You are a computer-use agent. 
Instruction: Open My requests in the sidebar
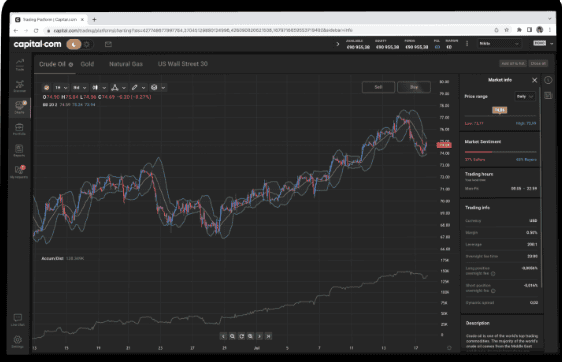tap(19, 172)
